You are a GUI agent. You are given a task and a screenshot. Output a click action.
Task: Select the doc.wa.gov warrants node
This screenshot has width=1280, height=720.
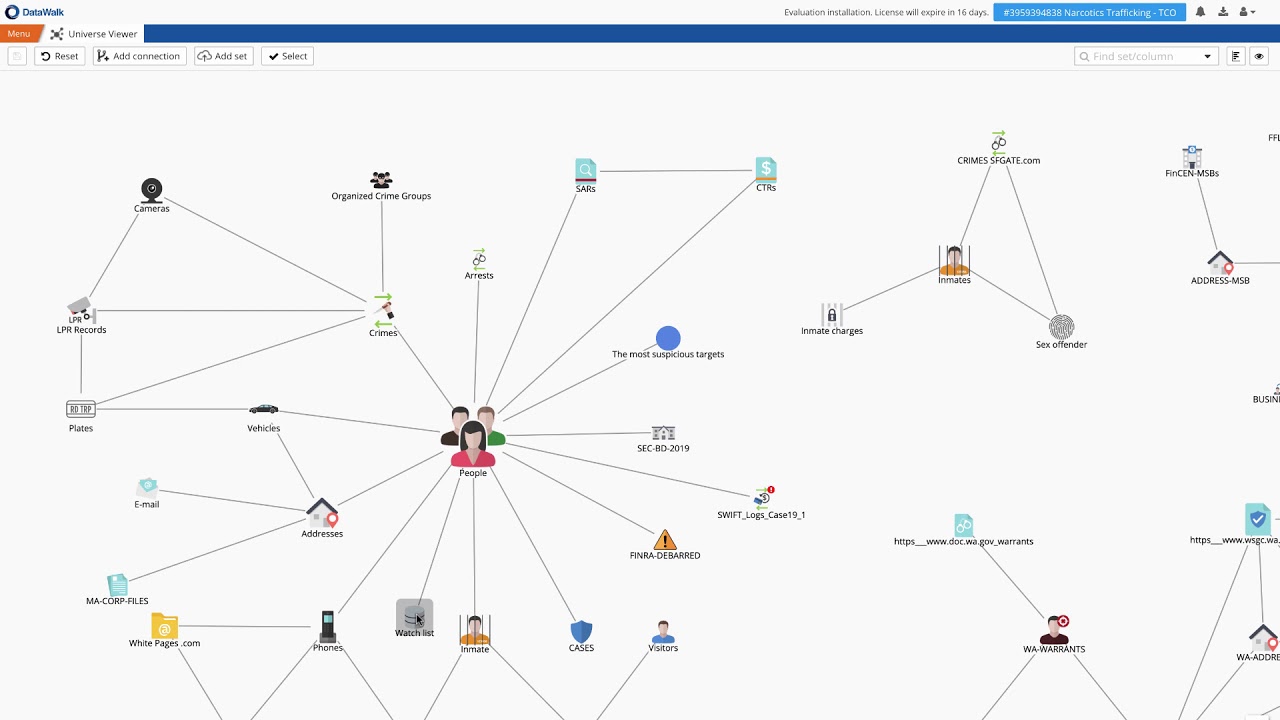pos(963,525)
